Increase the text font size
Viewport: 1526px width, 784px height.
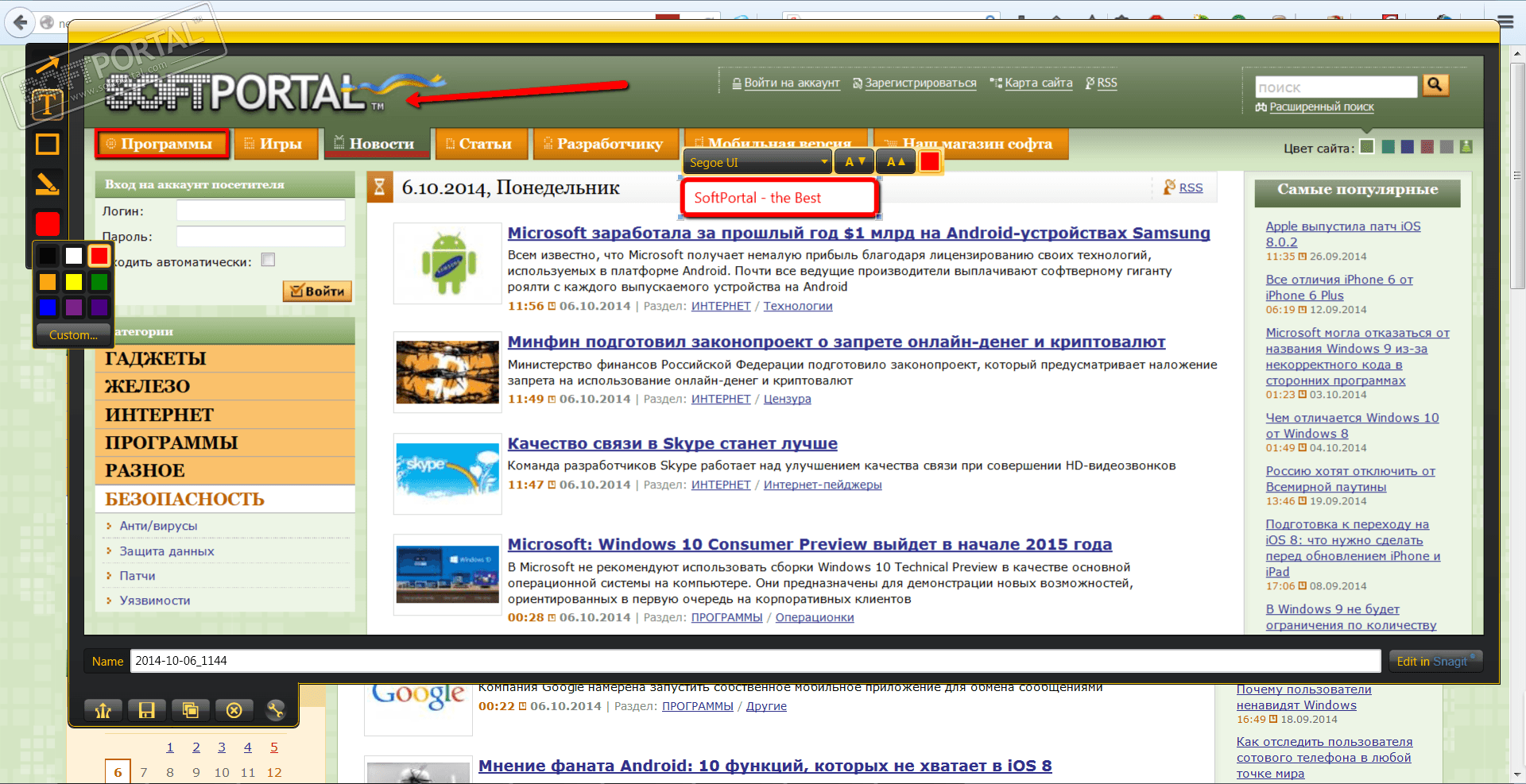[896, 162]
